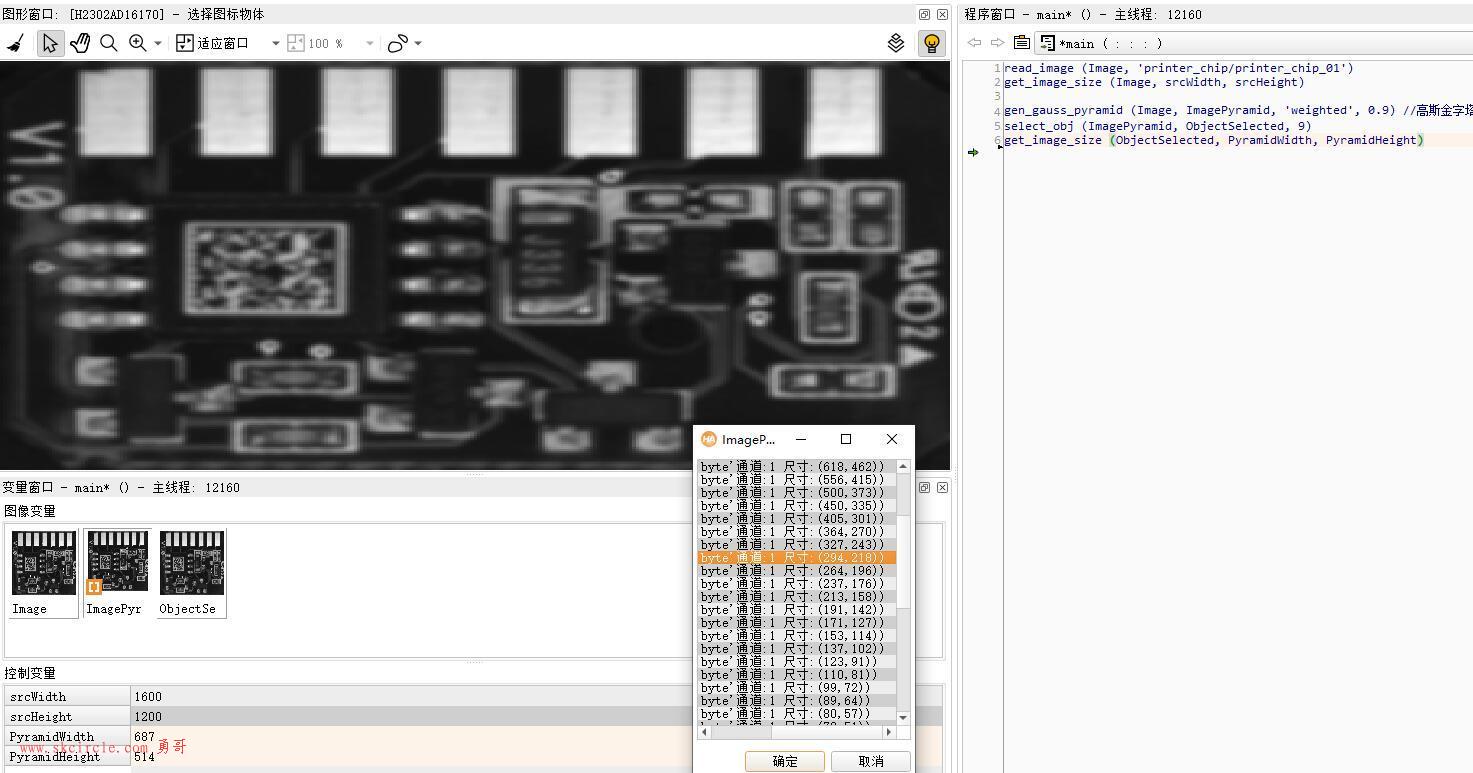The width and height of the screenshot is (1473, 773).
Task: Select the Image variable thumbnail
Action: [x=44, y=573]
